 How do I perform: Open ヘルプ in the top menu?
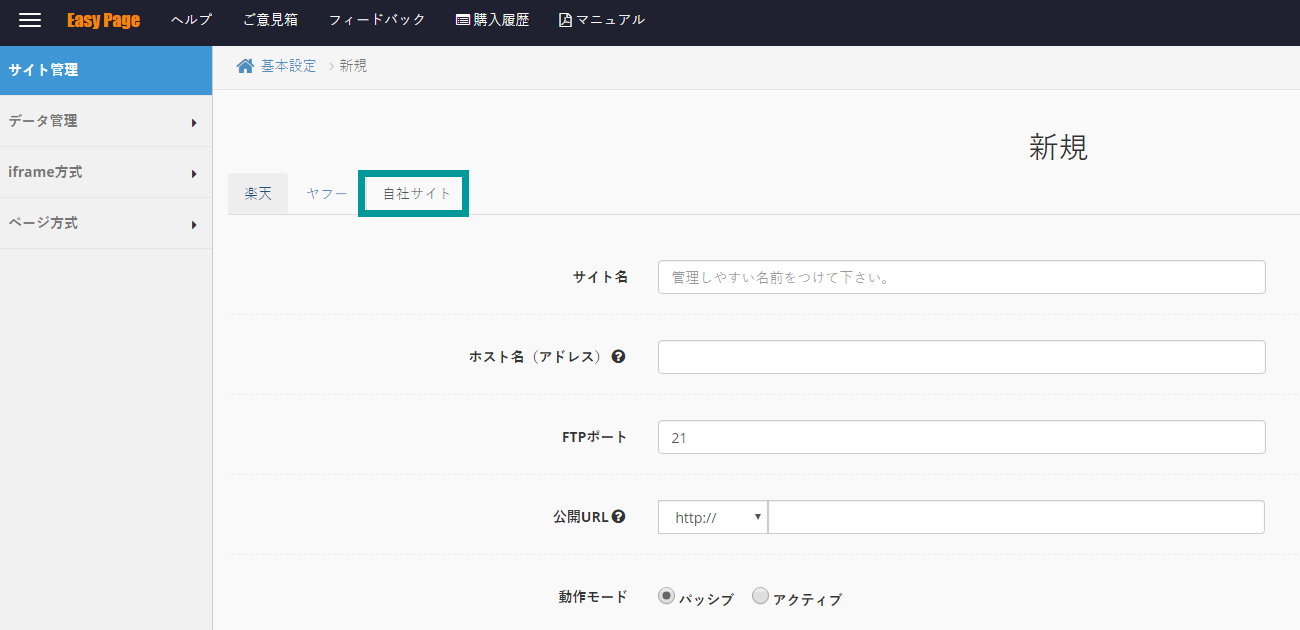click(x=191, y=20)
